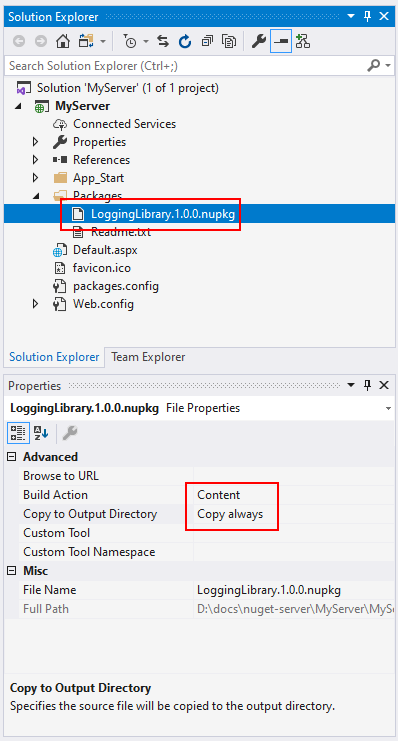Select favicon.ico file

(x=102, y=268)
